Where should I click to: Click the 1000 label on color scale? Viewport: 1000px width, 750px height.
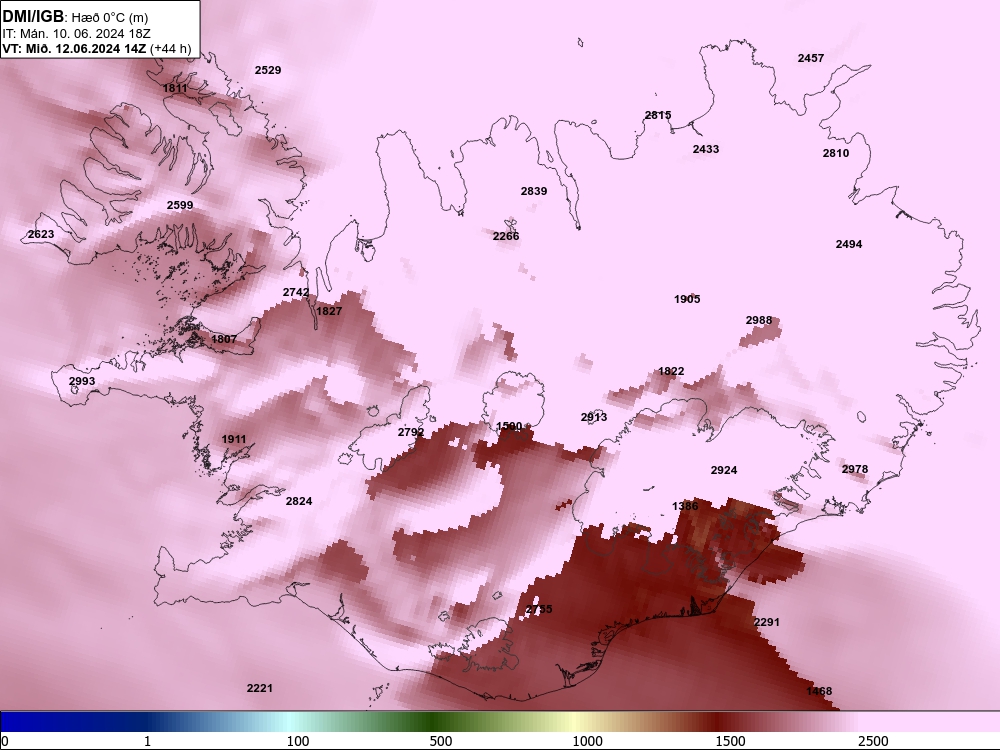click(x=587, y=741)
